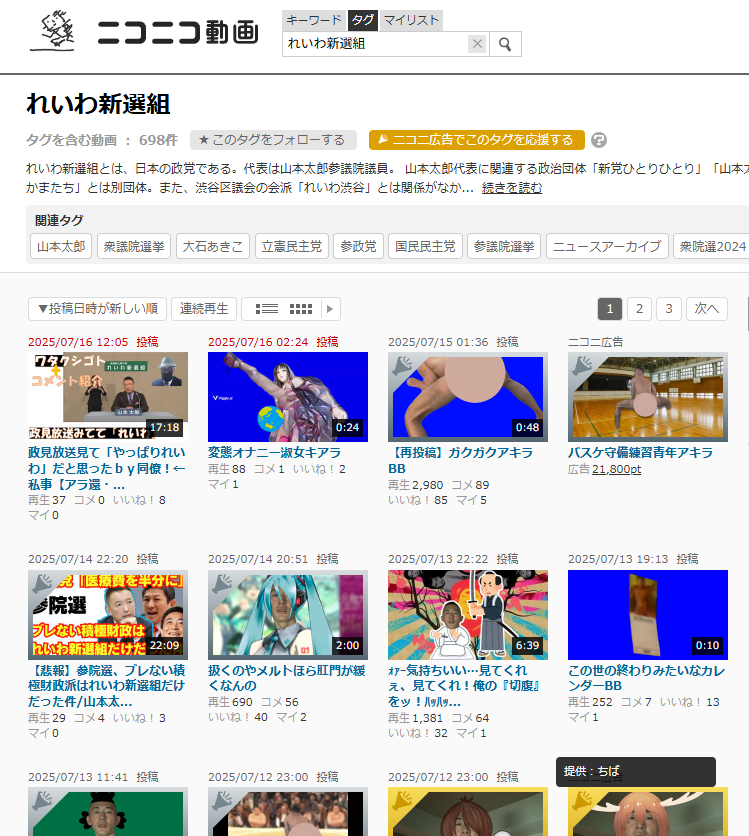Viewport: 749px width, 836px height.
Task: Open title バスケ守備練習青年アキラ
Action: pos(640,453)
